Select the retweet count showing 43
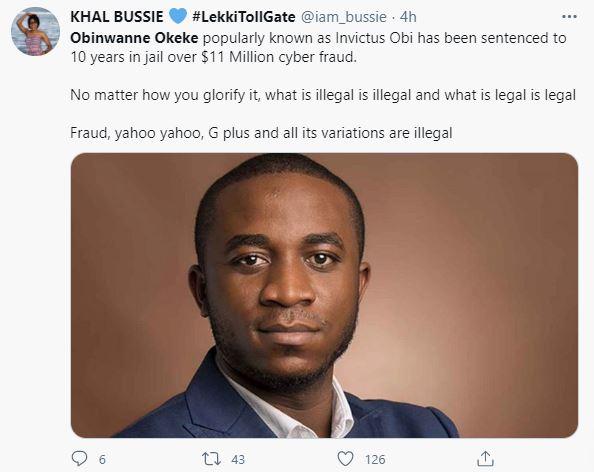 pyautogui.click(x=238, y=459)
